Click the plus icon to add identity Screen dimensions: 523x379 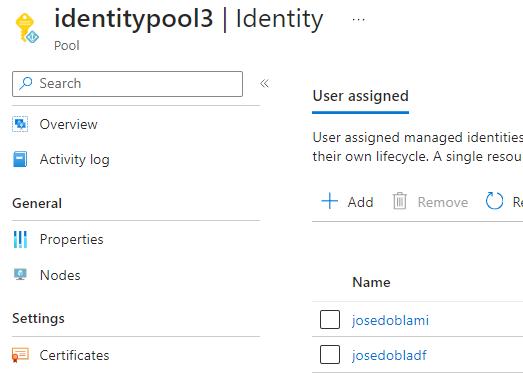330,201
